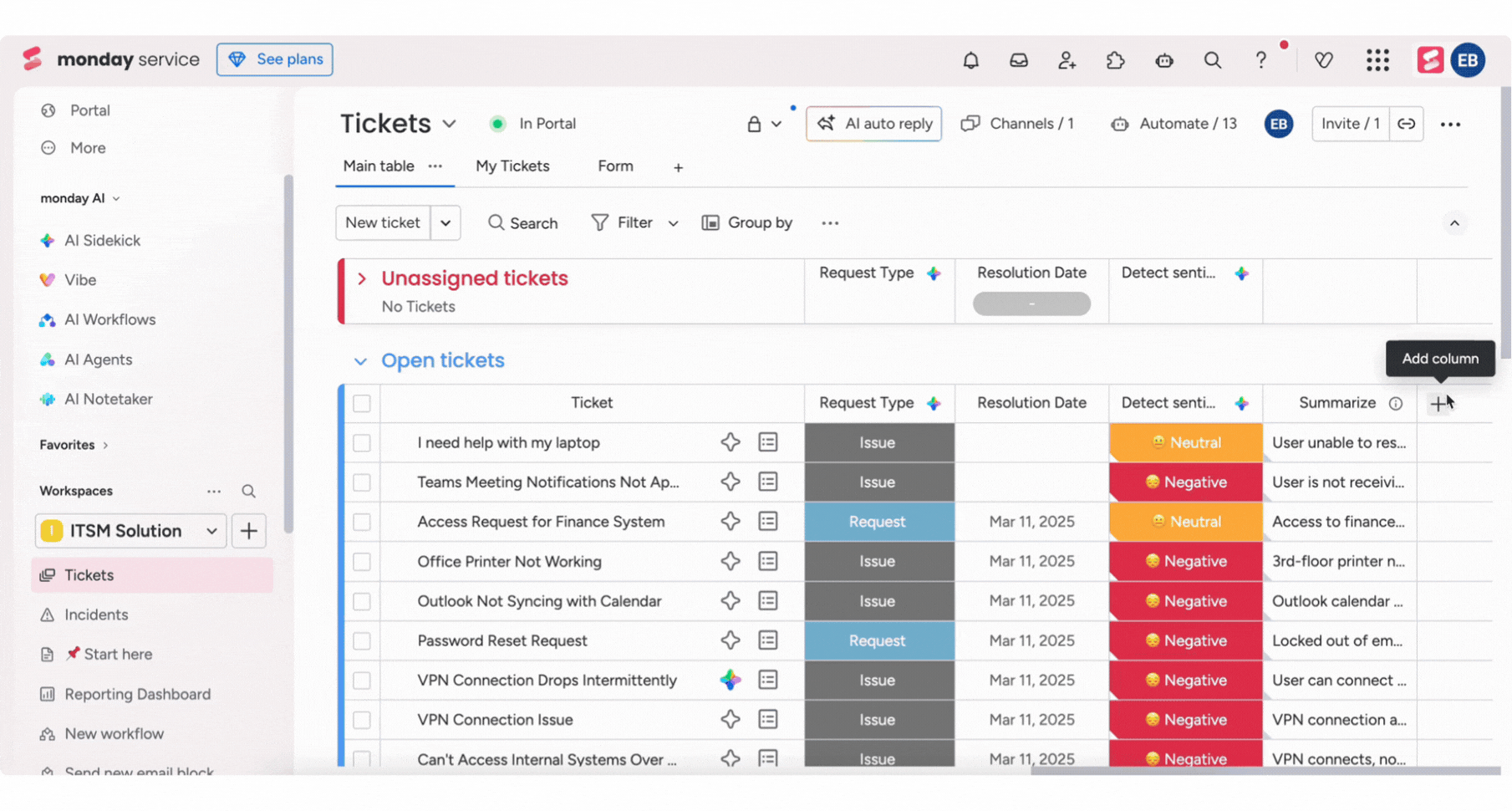Open the New ticket dropdown arrow
This screenshot has height=811, width=1512.
click(x=445, y=223)
